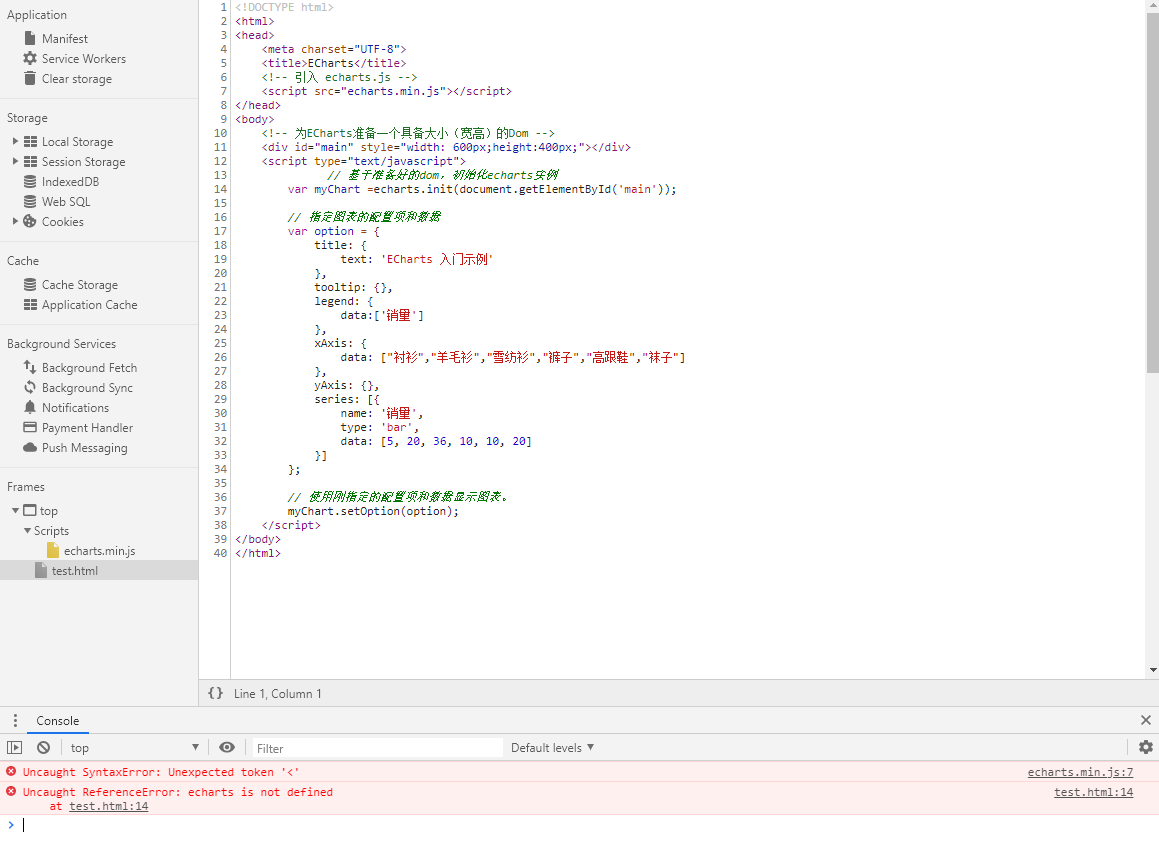Click the Service Workers gear icon
The image size is (1159, 858).
click(30, 58)
